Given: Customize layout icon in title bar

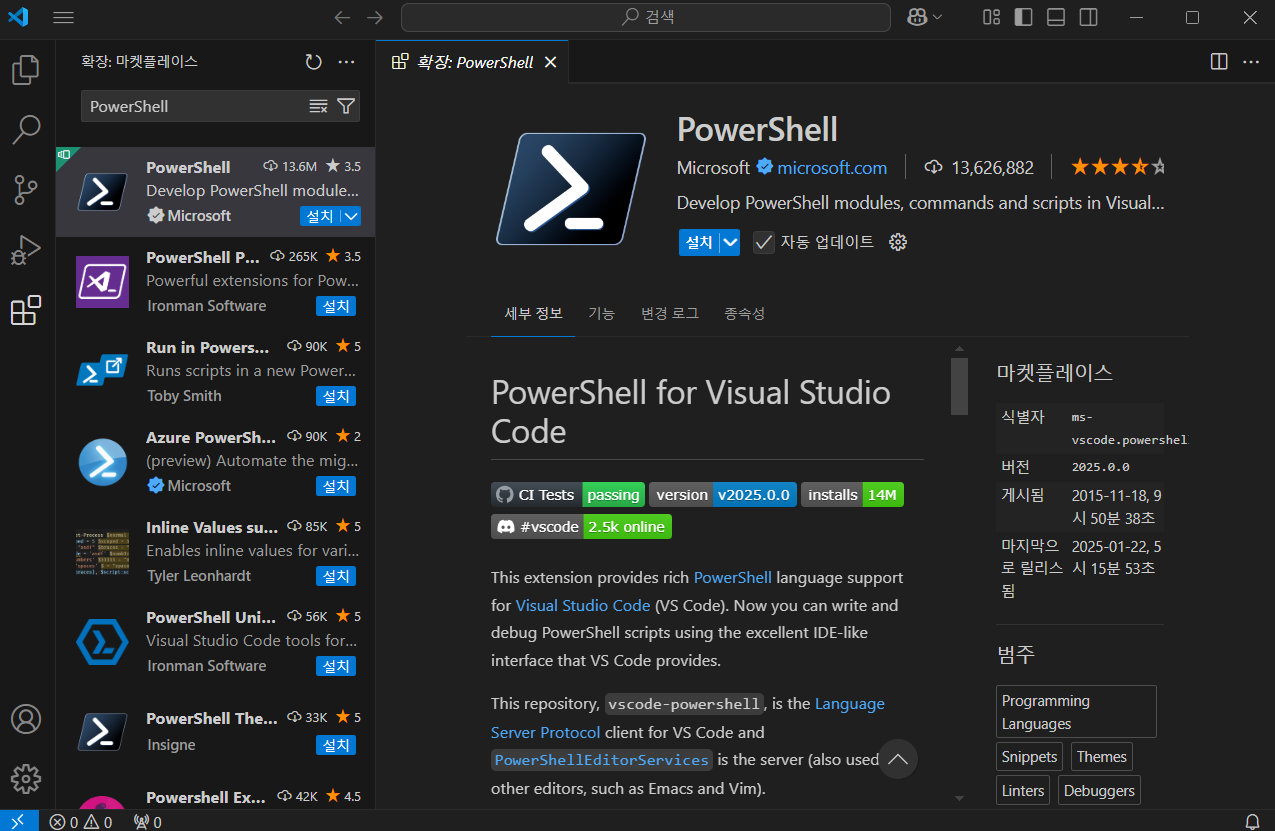Looking at the screenshot, I should (991, 17).
